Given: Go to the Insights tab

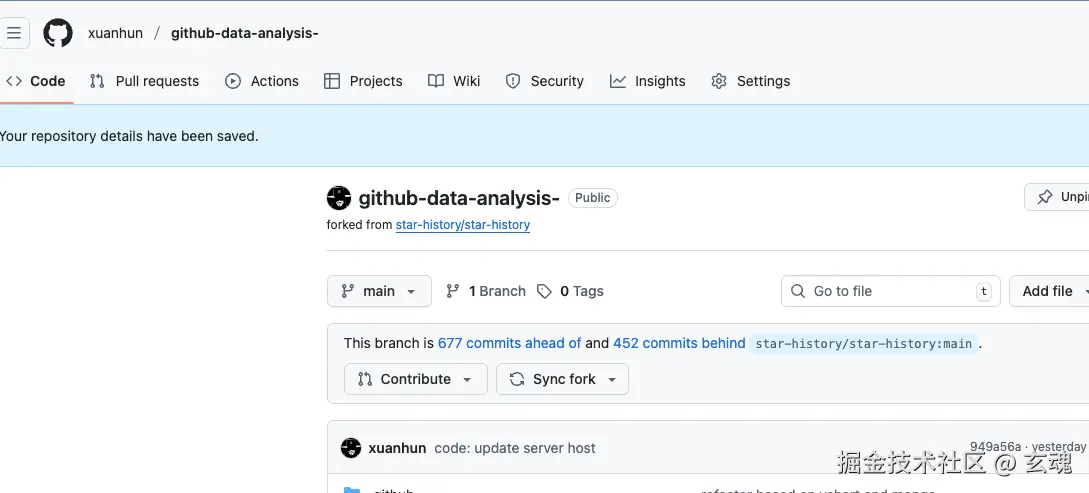Looking at the screenshot, I should pyautogui.click(x=648, y=81).
